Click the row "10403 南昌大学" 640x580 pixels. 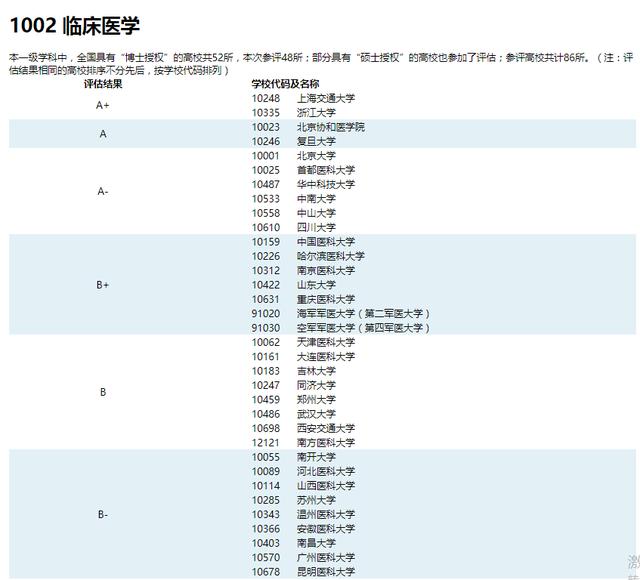294,543
